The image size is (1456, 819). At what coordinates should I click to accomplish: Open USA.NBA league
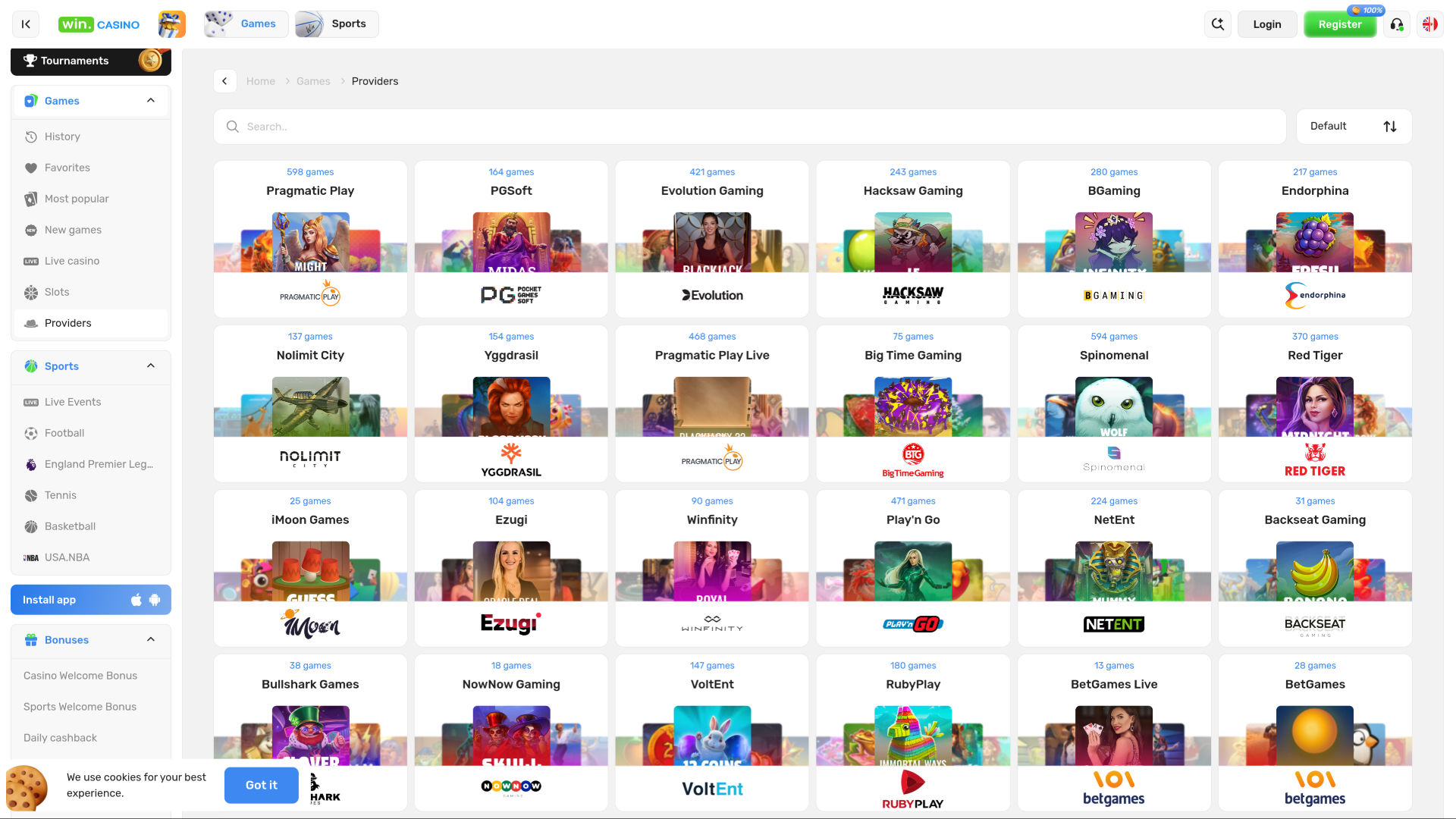coord(91,557)
